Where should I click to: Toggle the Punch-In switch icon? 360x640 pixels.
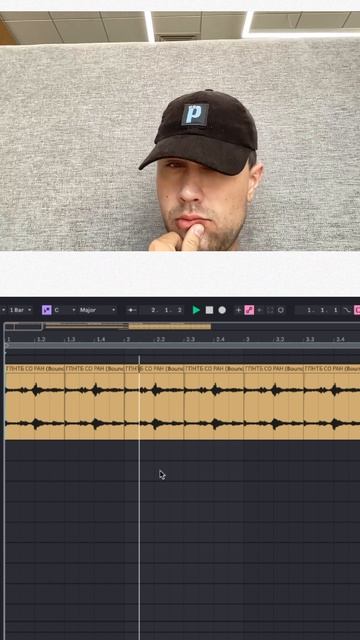coord(347,310)
